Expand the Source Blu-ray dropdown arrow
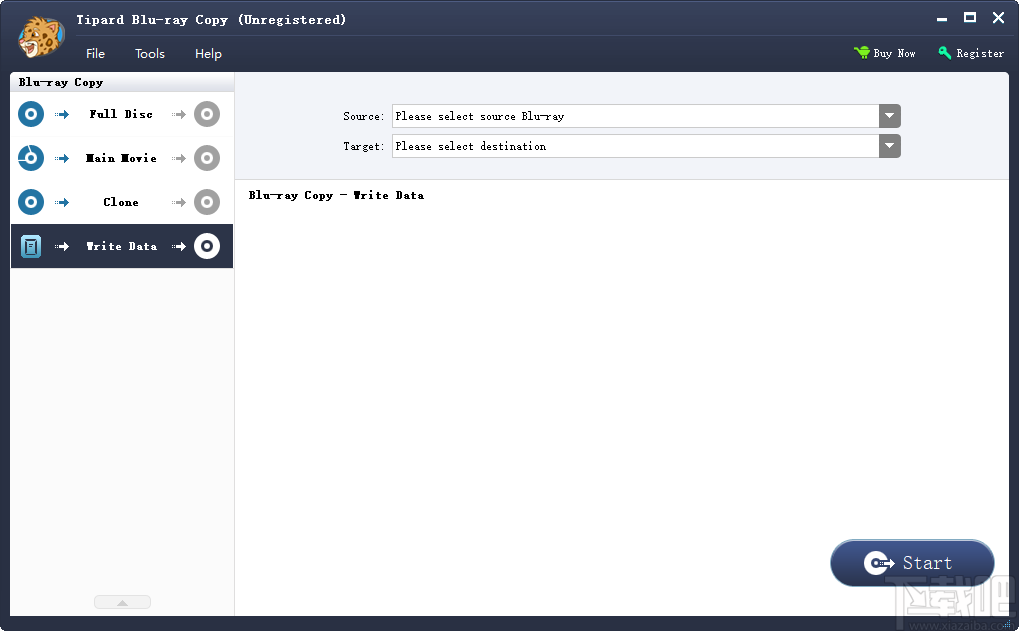This screenshot has height=631, width=1019. click(890, 116)
